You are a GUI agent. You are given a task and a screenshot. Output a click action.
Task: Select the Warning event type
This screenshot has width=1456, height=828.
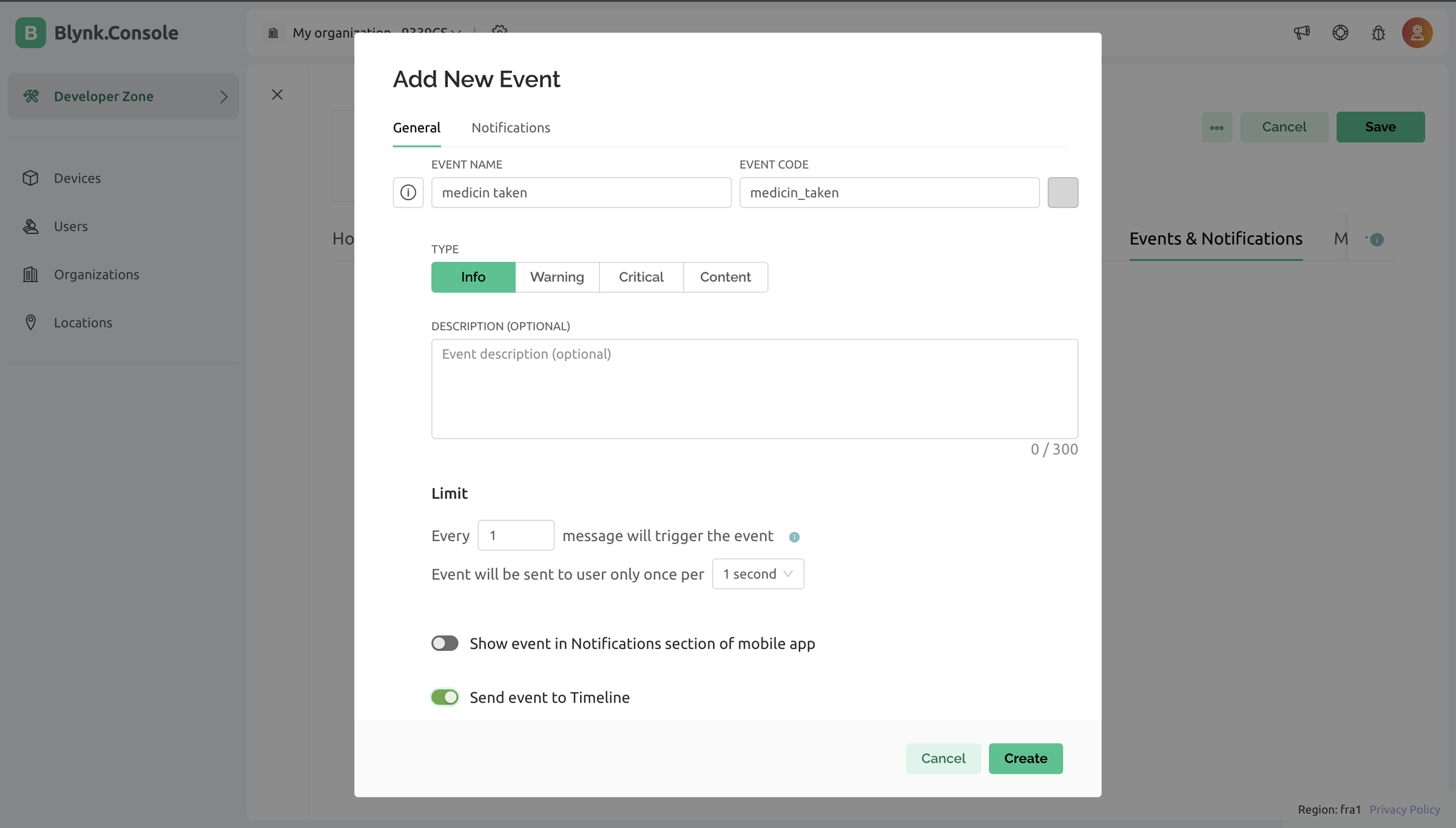pos(556,277)
